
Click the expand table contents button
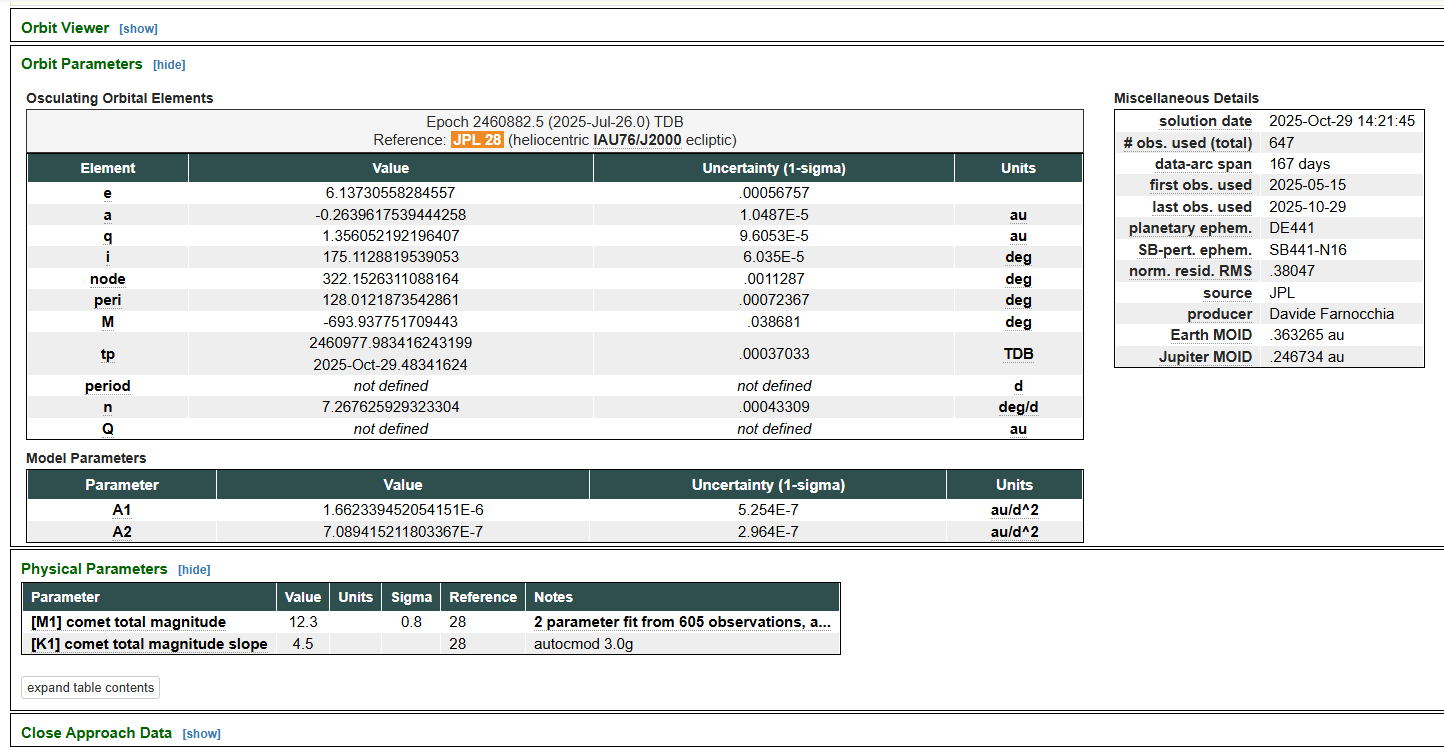coord(91,688)
